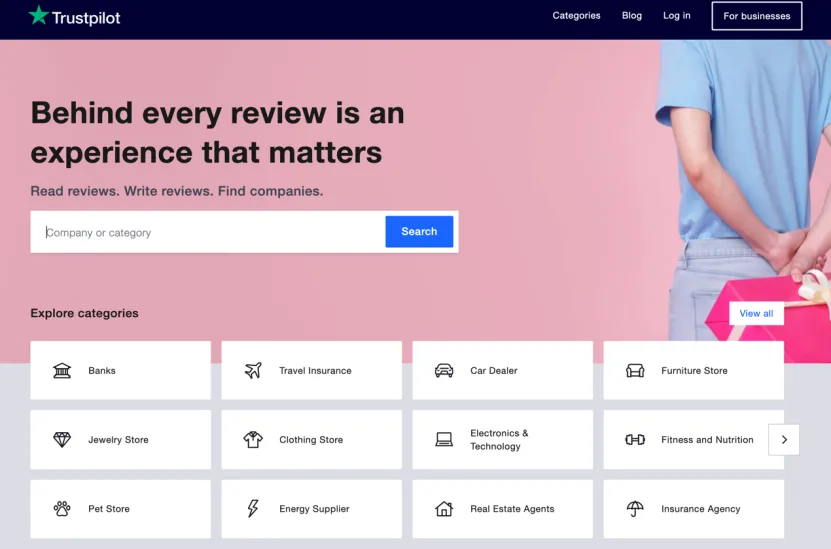Choose the Furniture Store category text
831x549 pixels.
point(694,370)
